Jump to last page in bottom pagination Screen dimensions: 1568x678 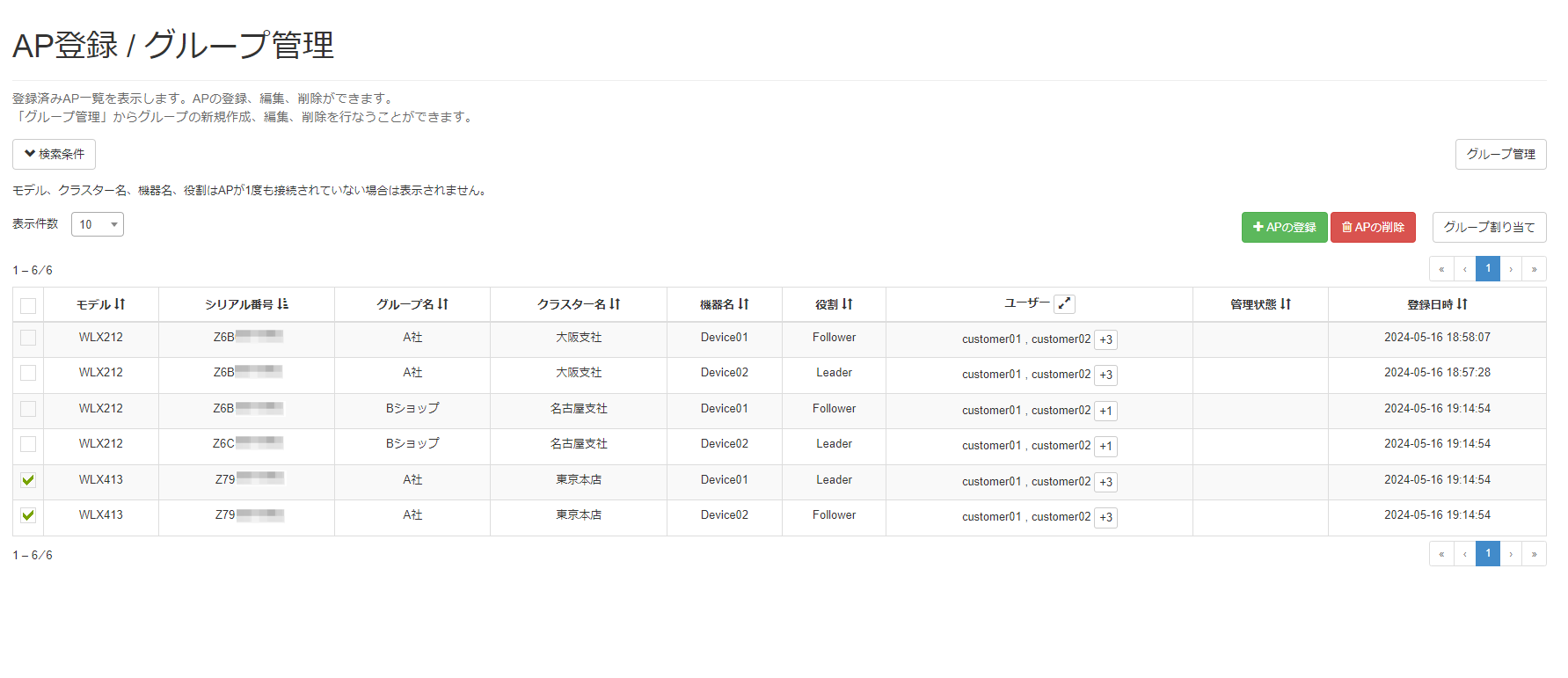pyautogui.click(x=1534, y=554)
